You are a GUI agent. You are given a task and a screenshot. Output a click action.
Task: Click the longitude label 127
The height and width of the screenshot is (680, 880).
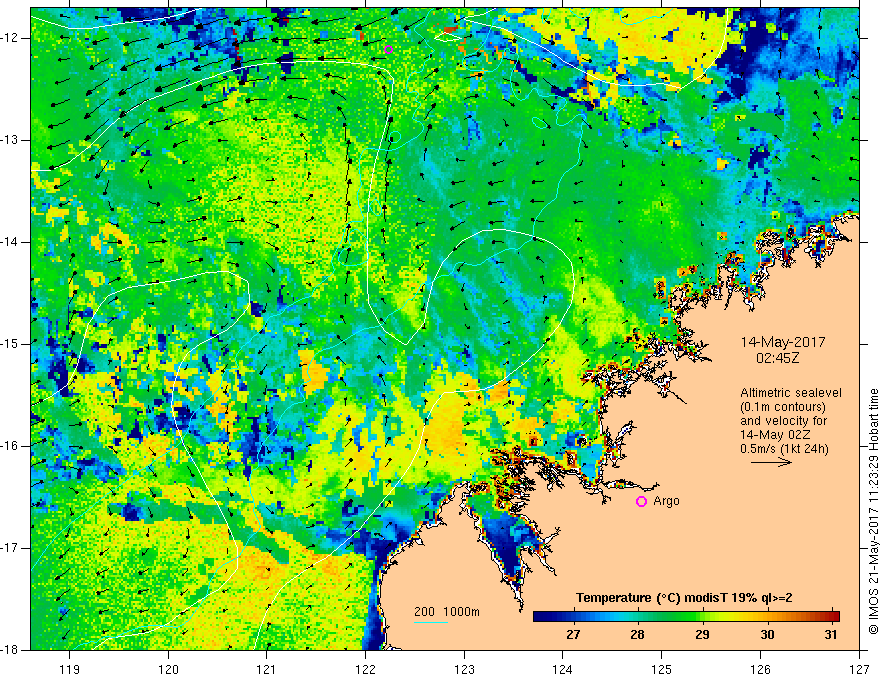point(859,669)
